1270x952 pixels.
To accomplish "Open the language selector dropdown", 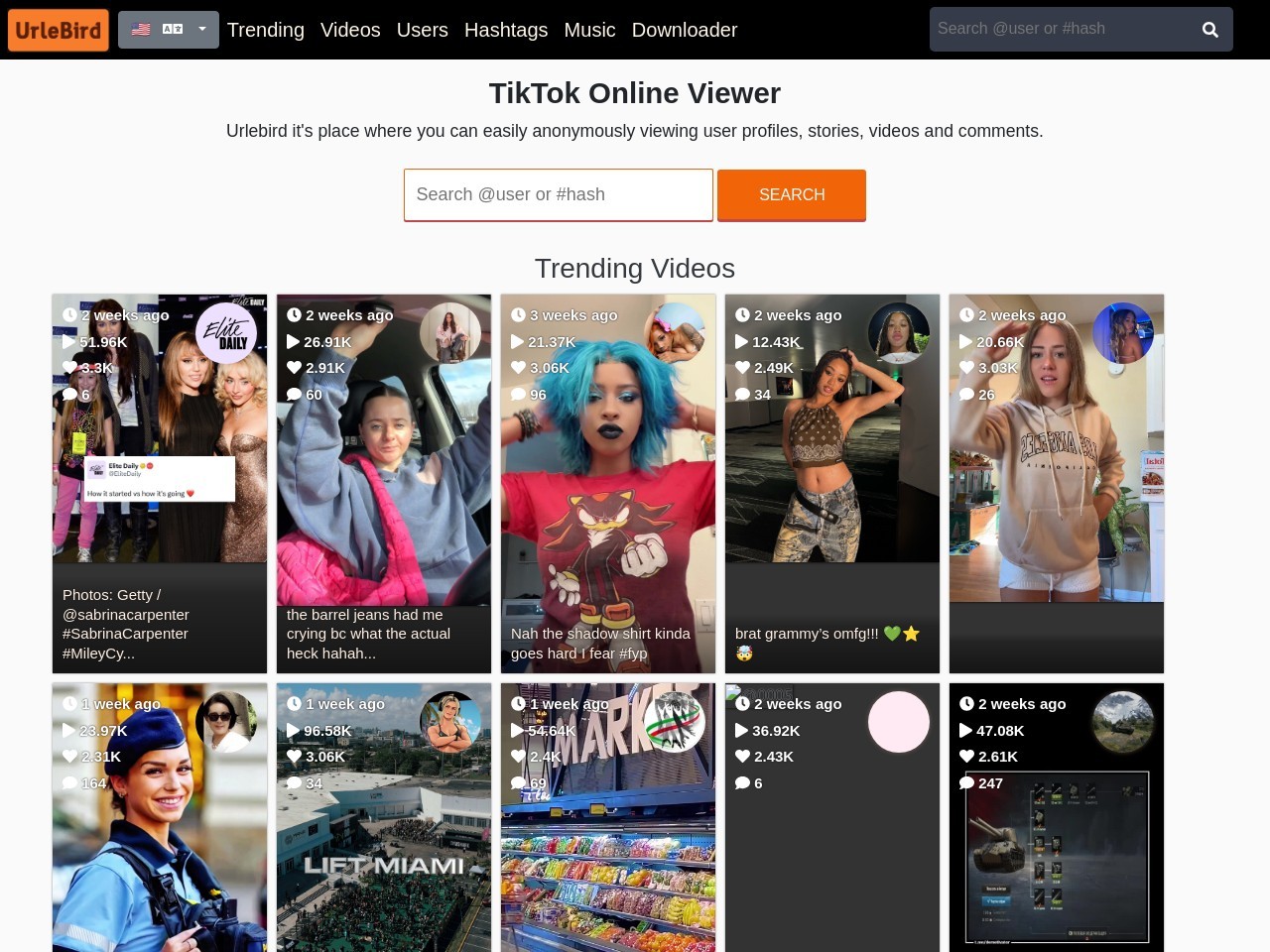I will click(x=169, y=30).
